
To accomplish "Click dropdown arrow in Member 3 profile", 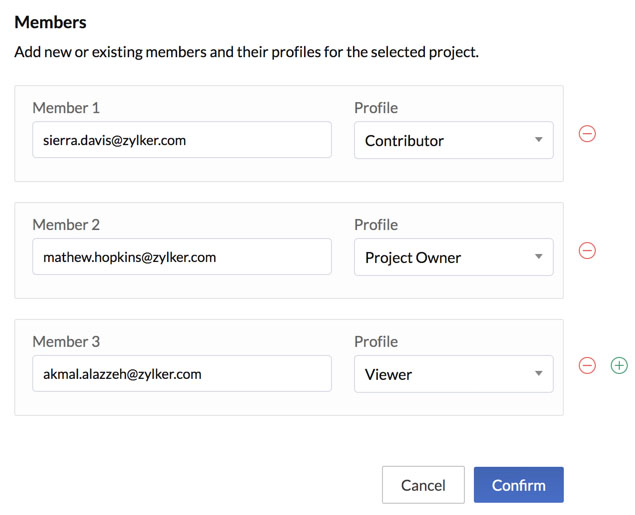I will pos(538,373).
